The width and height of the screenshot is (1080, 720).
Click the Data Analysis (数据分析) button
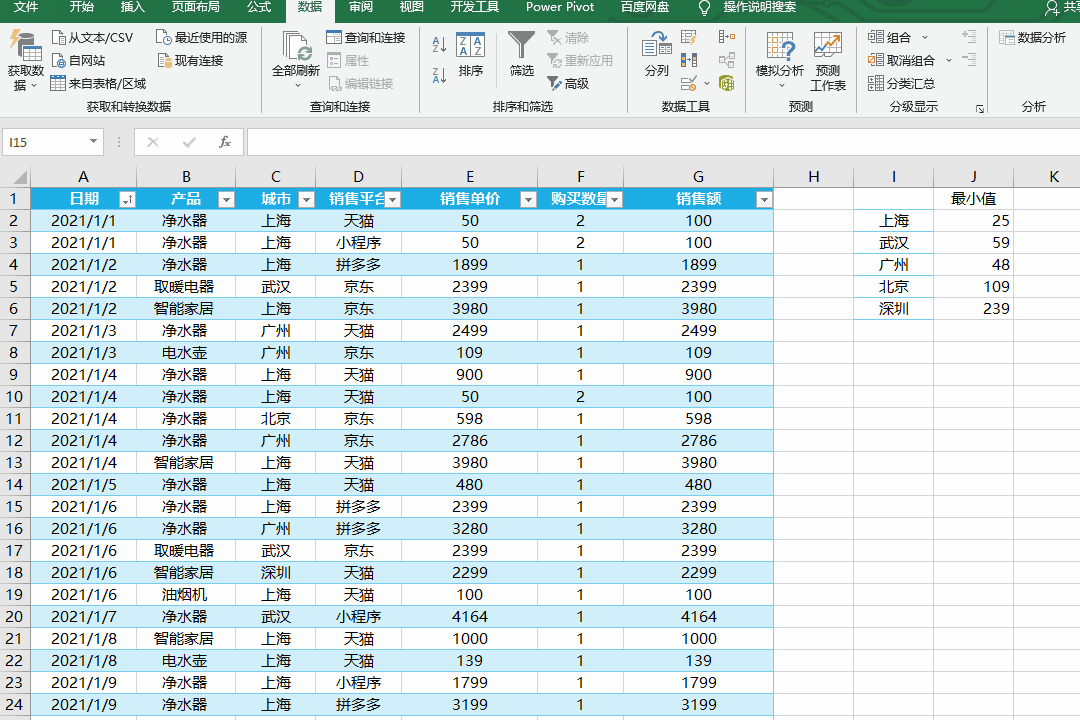(x=1033, y=37)
